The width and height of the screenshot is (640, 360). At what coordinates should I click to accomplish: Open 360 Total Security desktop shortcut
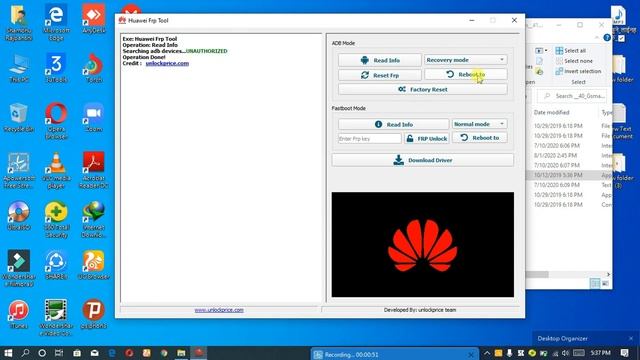[x=56, y=219]
